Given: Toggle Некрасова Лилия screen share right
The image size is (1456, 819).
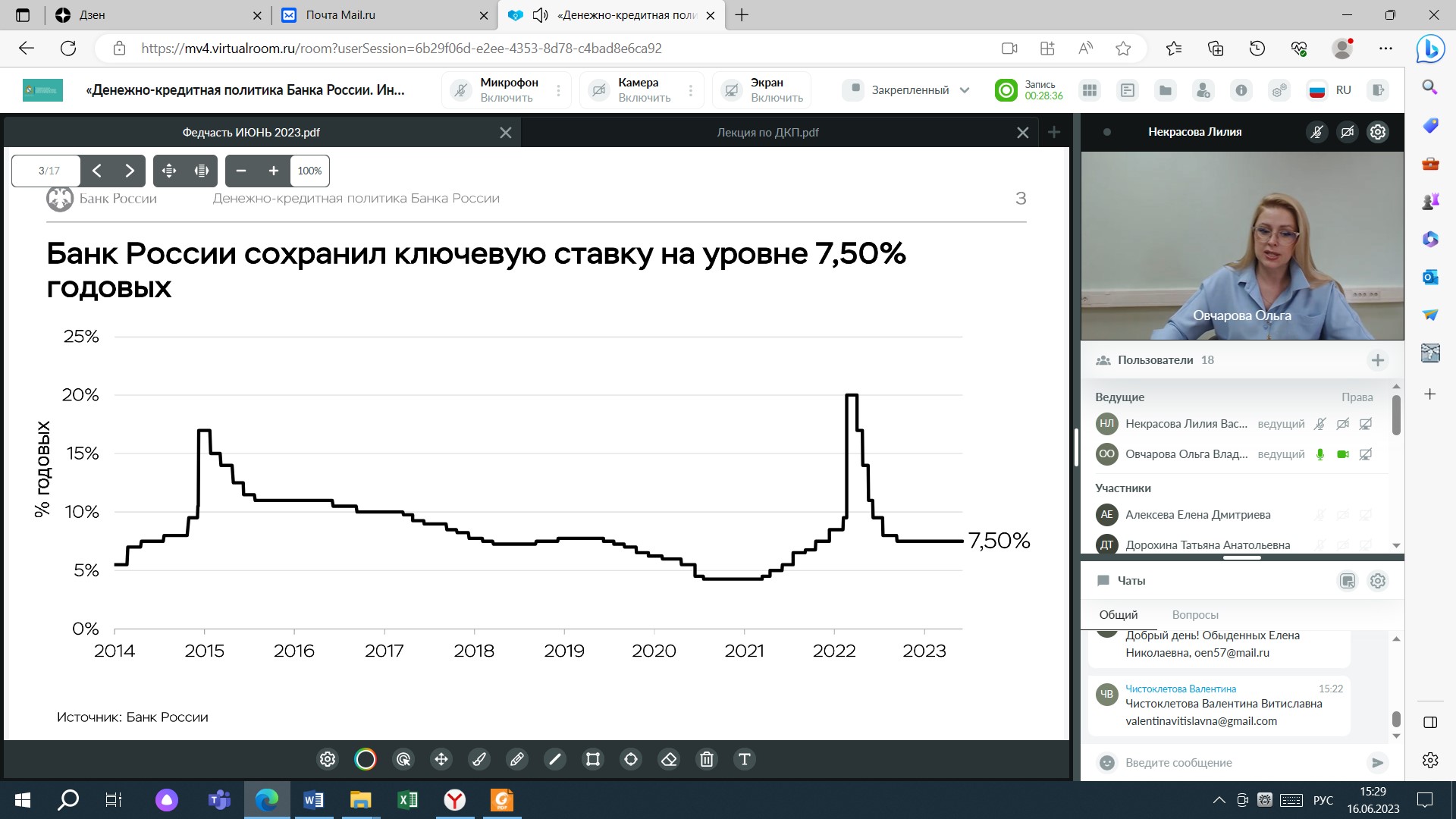Looking at the screenshot, I should pyautogui.click(x=1366, y=424).
